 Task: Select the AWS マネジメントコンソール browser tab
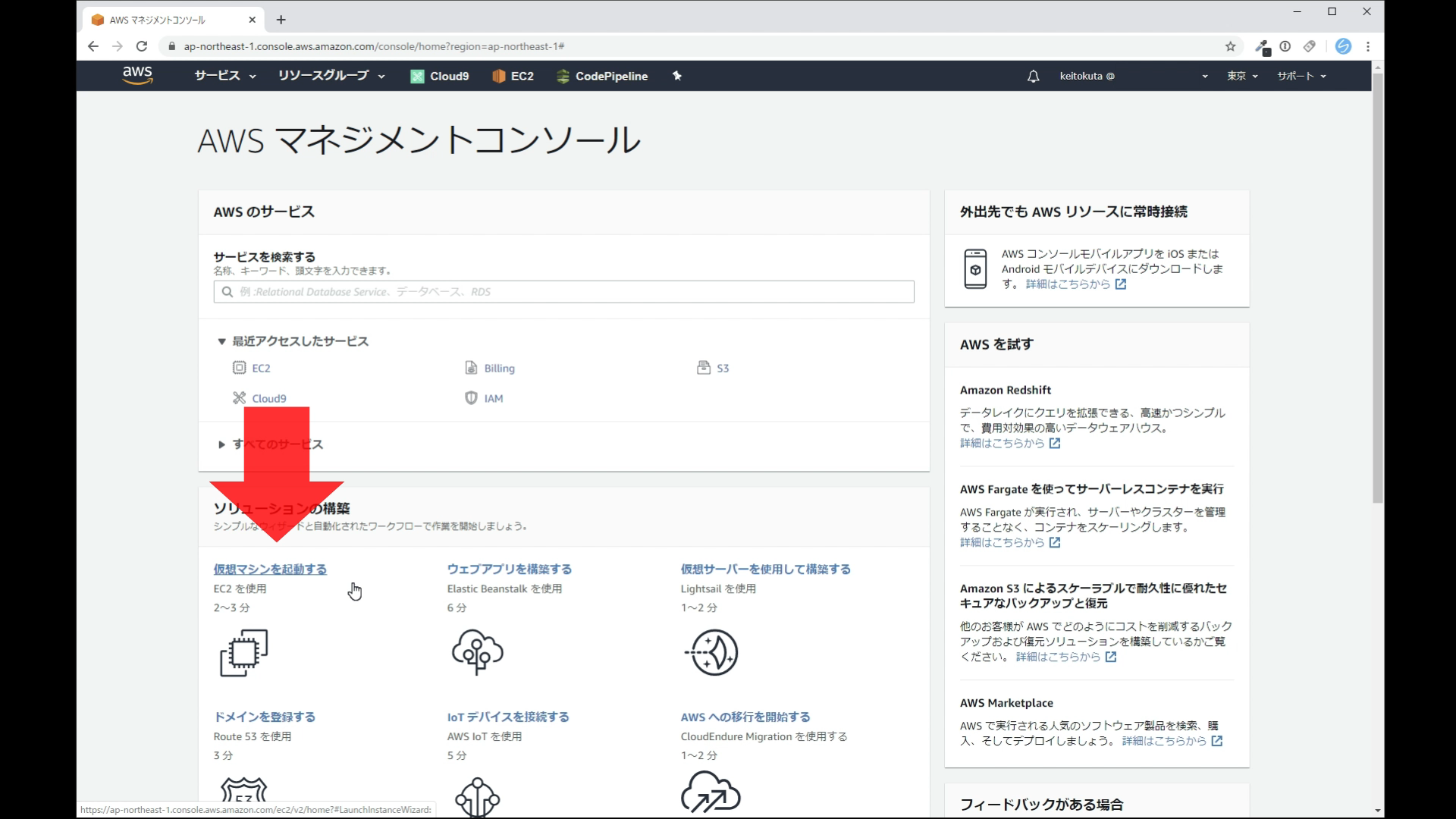click(x=171, y=20)
